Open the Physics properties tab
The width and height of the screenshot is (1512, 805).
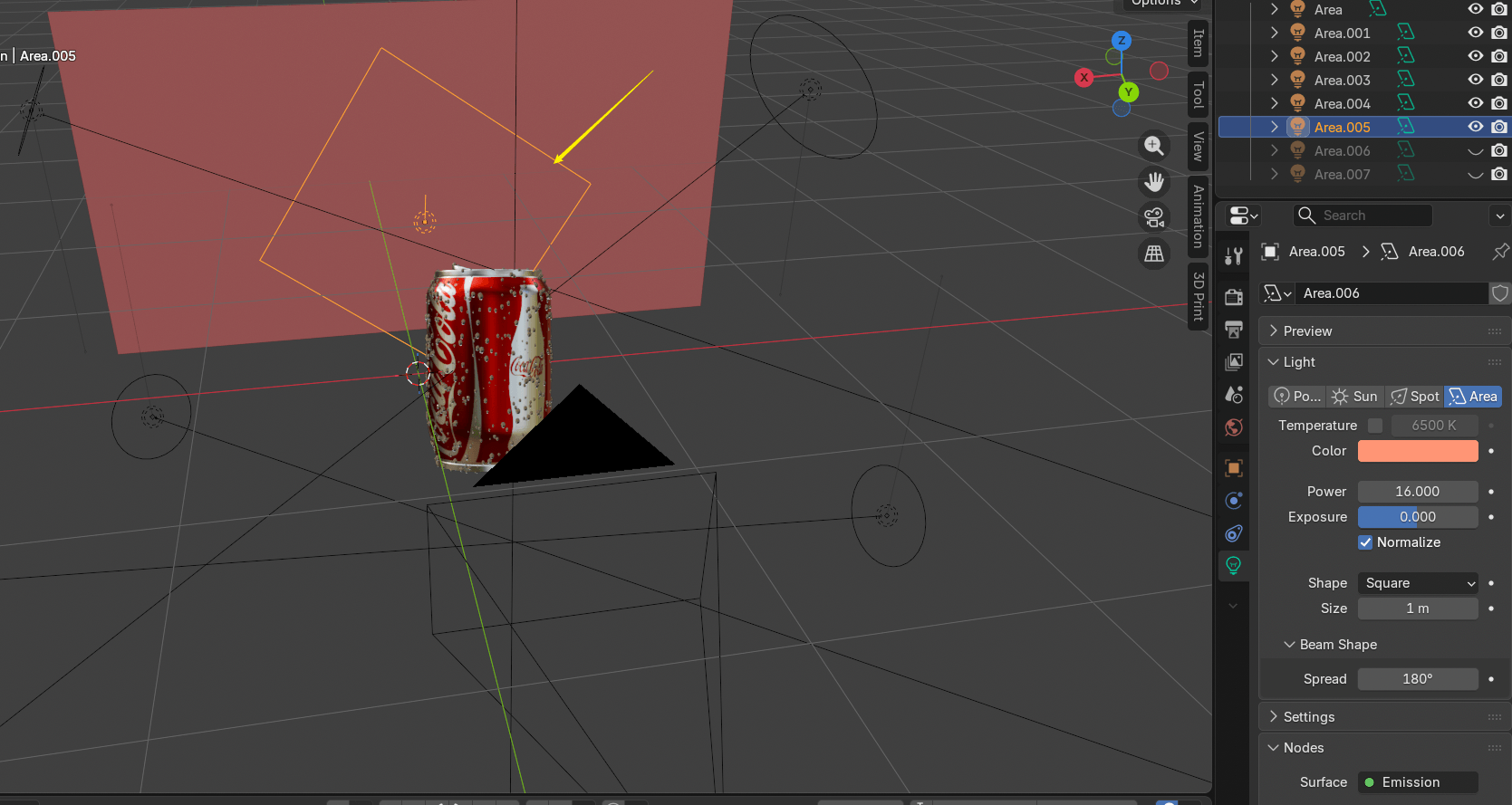point(1234,501)
